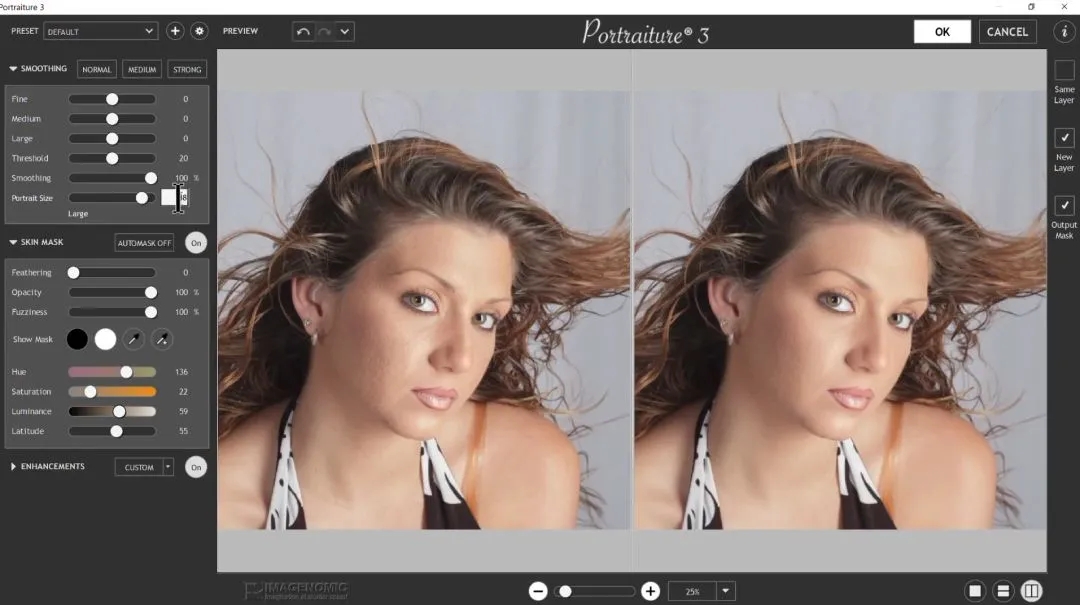Choose the expand-mask eyedropper tool
1080x605 pixels.
point(162,339)
